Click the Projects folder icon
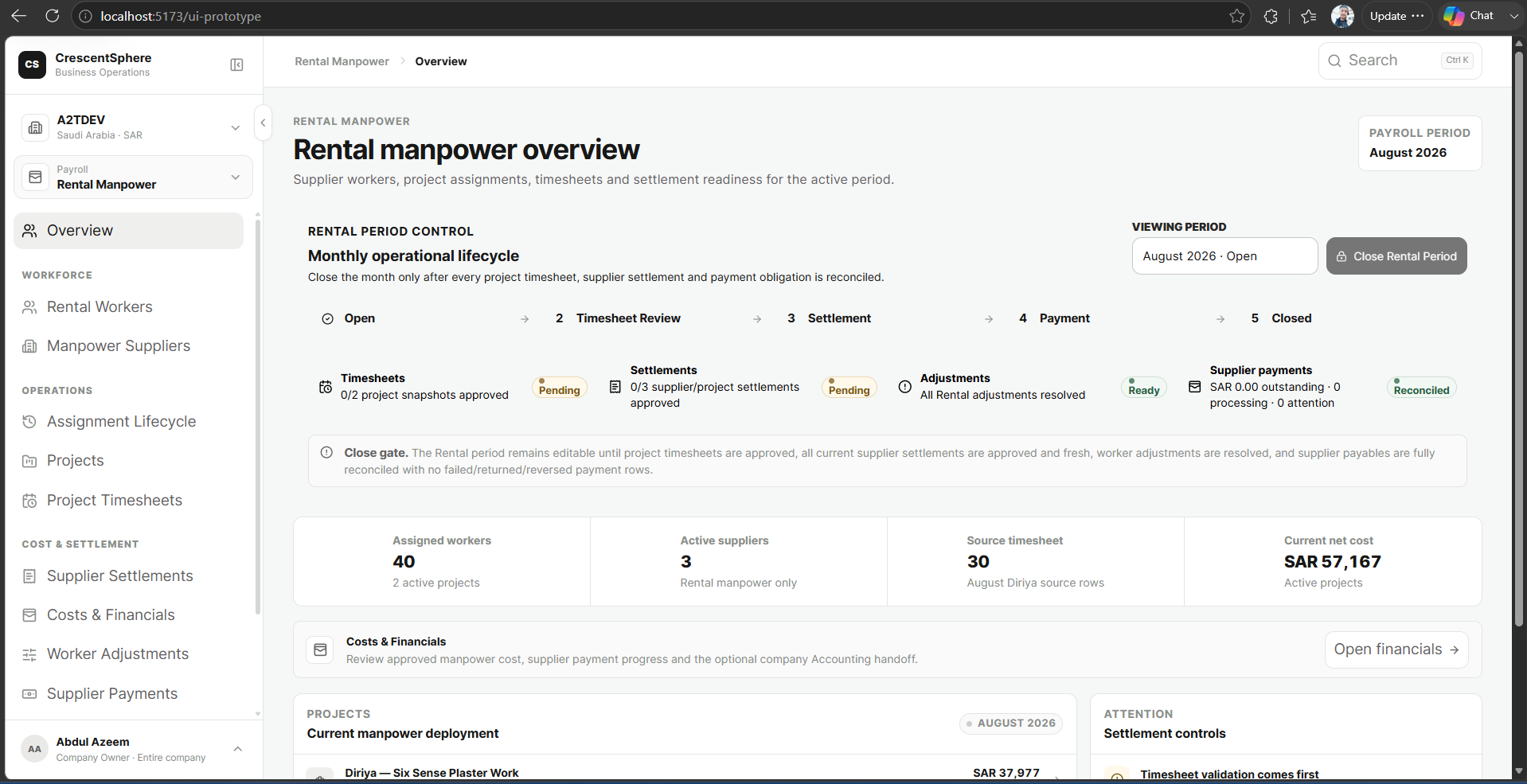 29,461
